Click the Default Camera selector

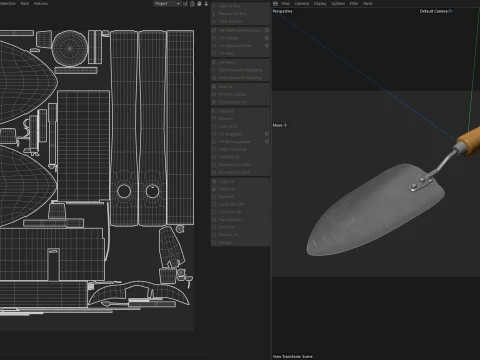coord(436,11)
